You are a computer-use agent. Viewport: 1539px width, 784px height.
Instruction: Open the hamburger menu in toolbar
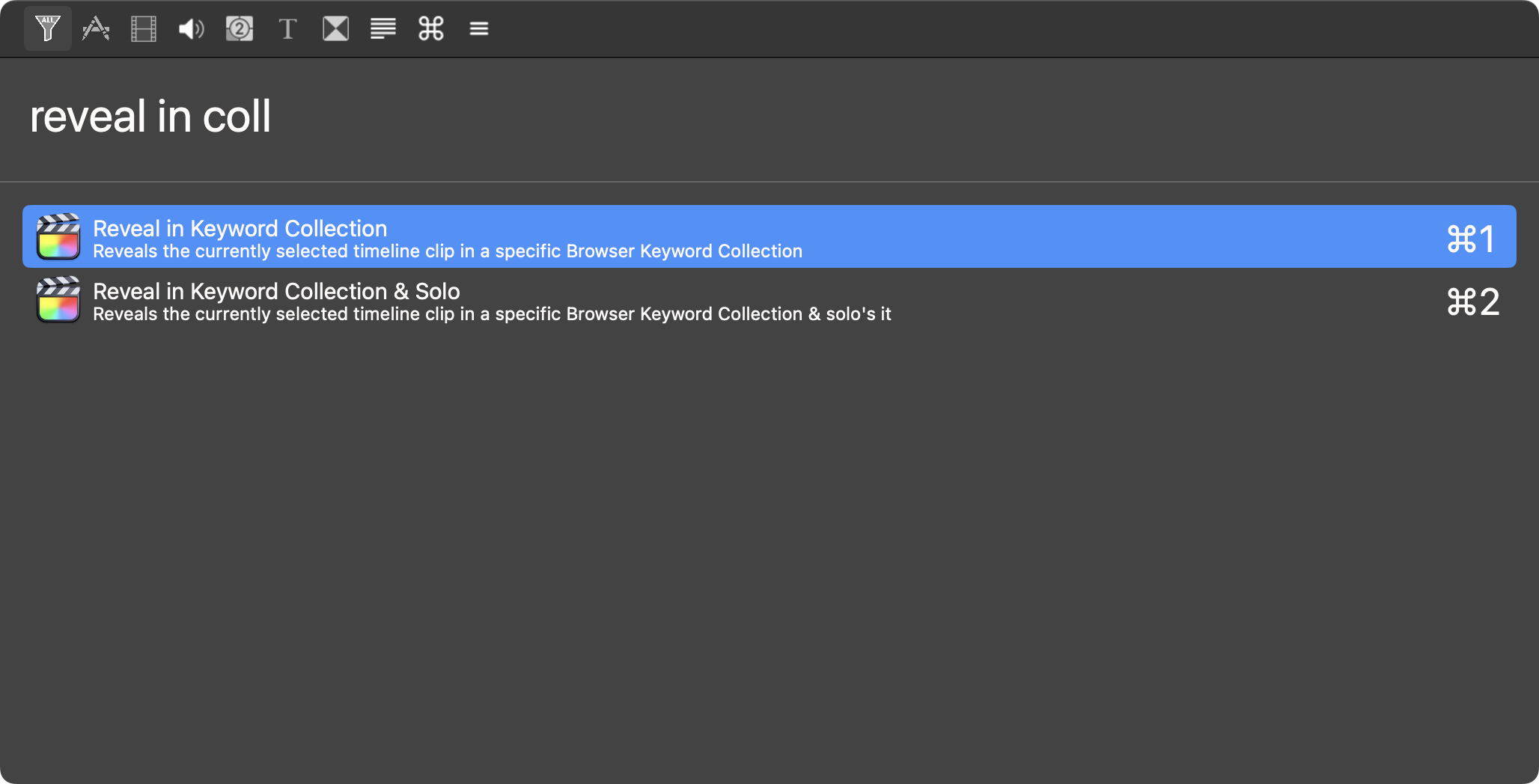click(x=479, y=28)
